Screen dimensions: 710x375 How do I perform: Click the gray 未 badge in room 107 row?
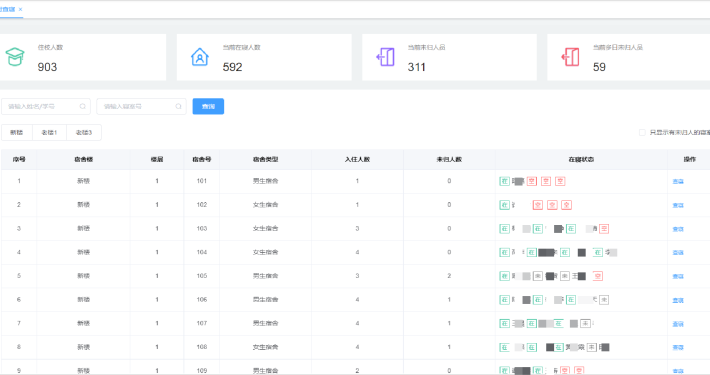click(x=585, y=323)
